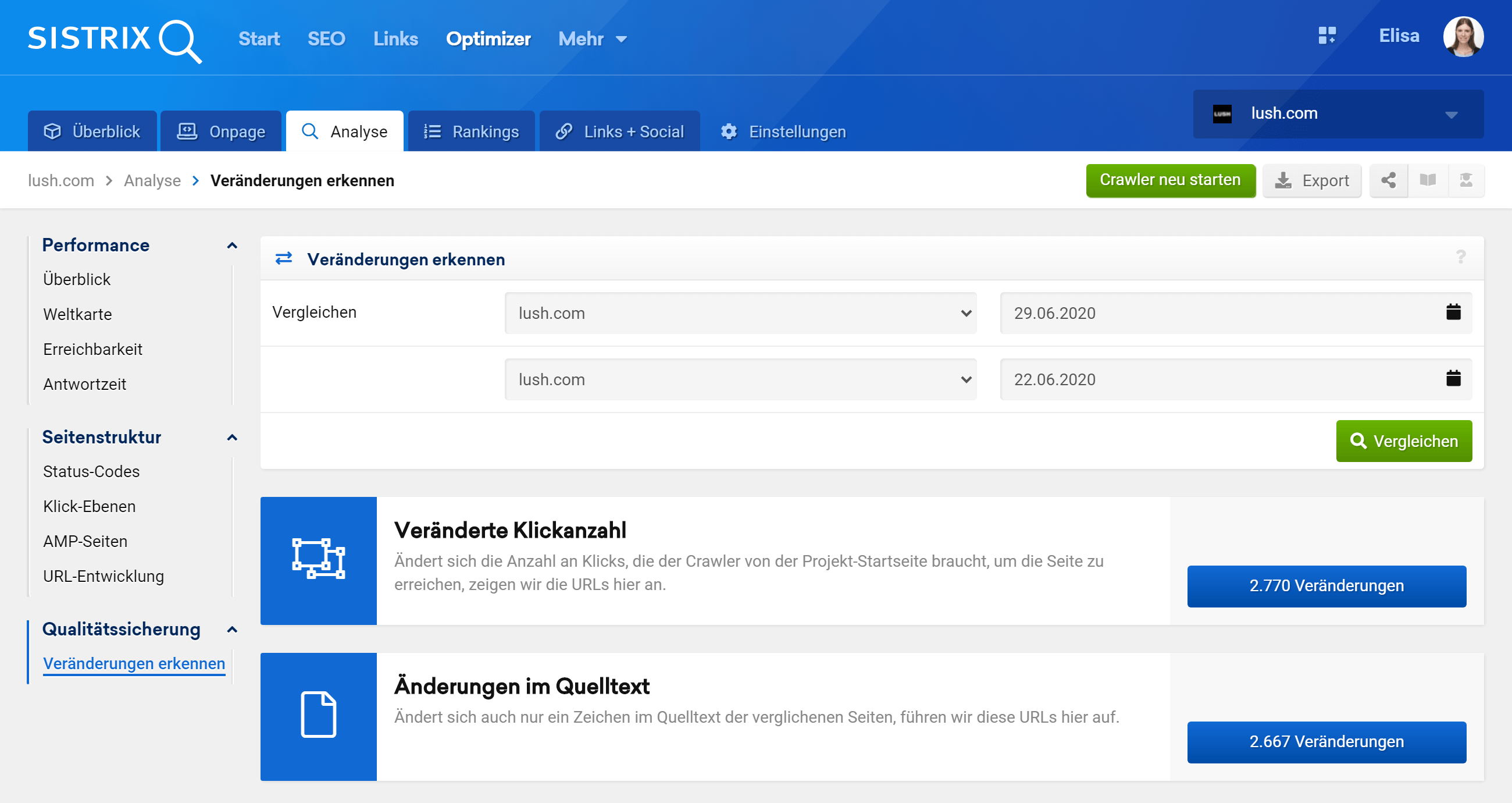Open first lush.com comparison dropdown
The height and width of the screenshot is (803, 1512).
[x=740, y=313]
